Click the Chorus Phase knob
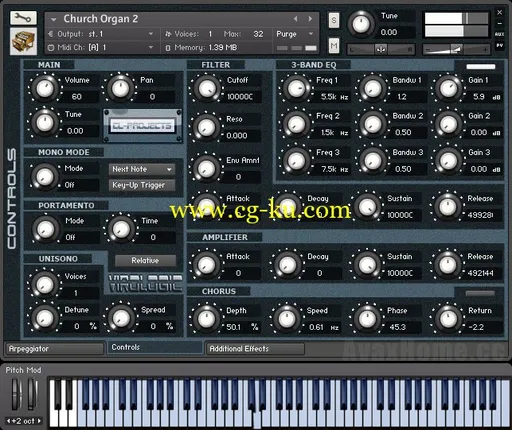Viewport: 512px width, 430px height. coord(367,319)
